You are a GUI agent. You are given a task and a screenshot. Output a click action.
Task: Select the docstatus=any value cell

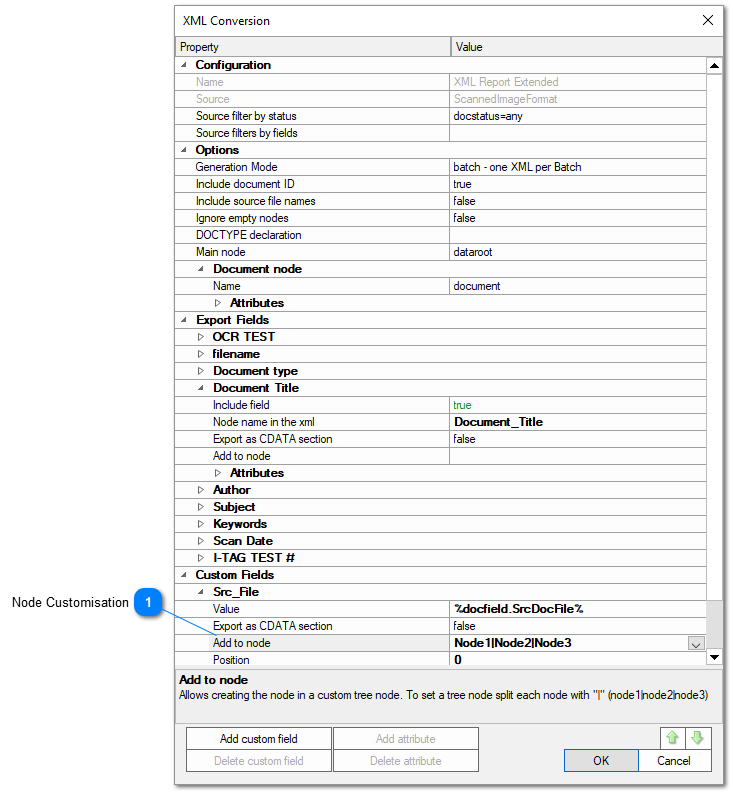click(578, 116)
